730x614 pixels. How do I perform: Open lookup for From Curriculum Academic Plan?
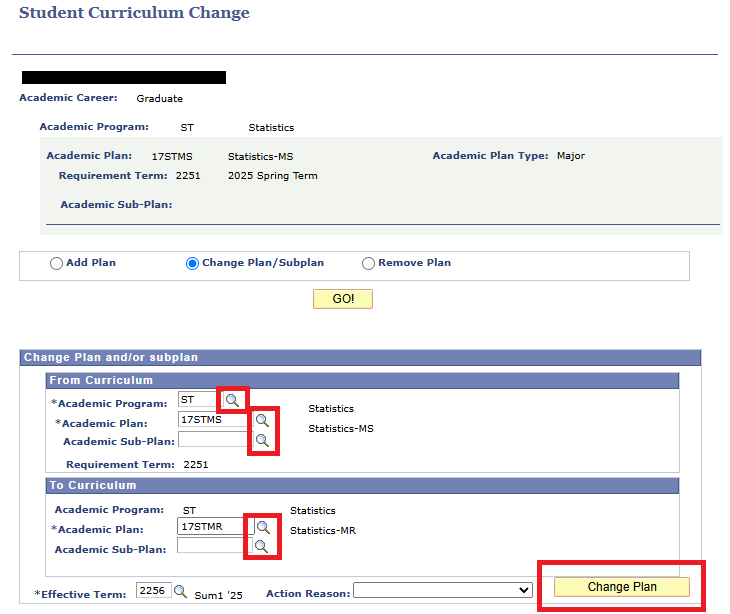click(263, 420)
